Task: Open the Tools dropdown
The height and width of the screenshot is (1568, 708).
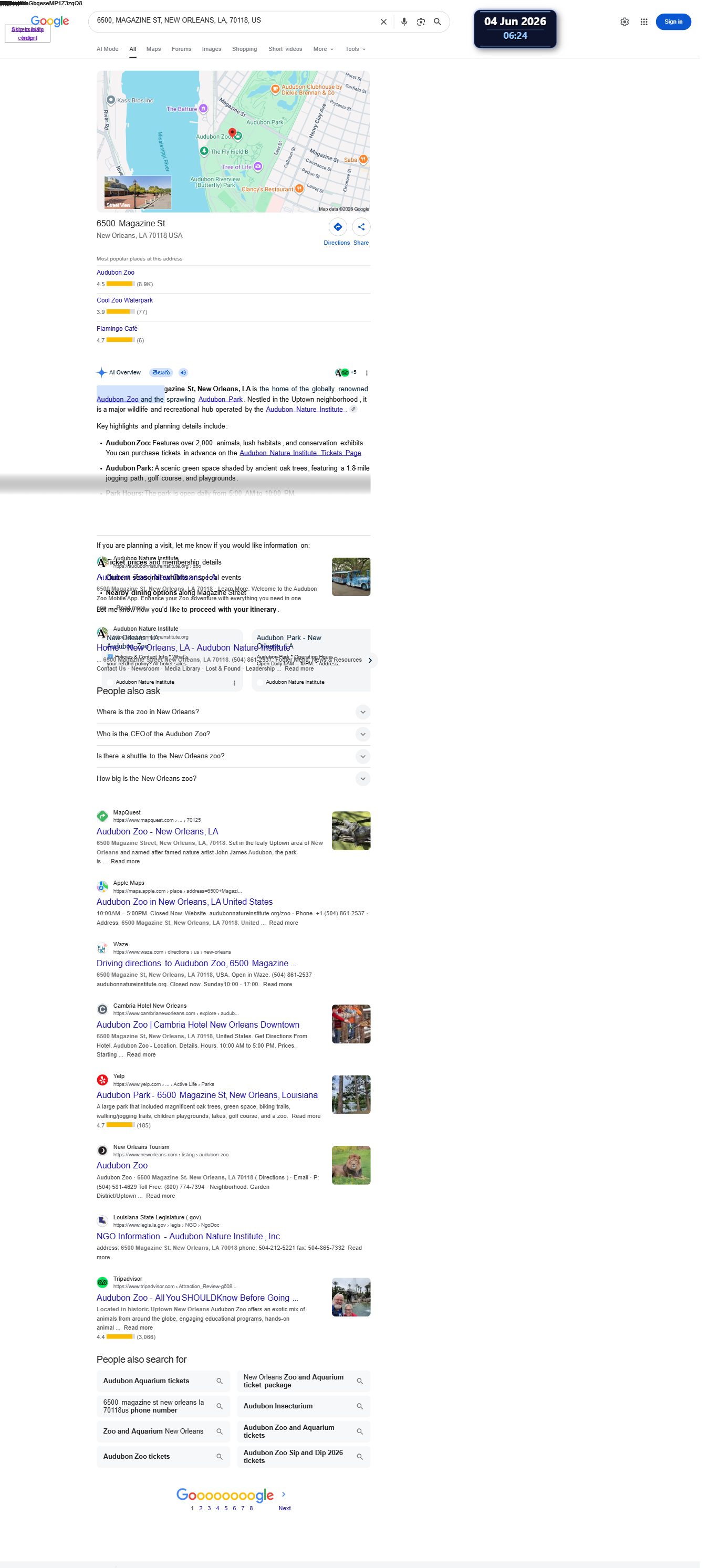Action: [x=359, y=50]
